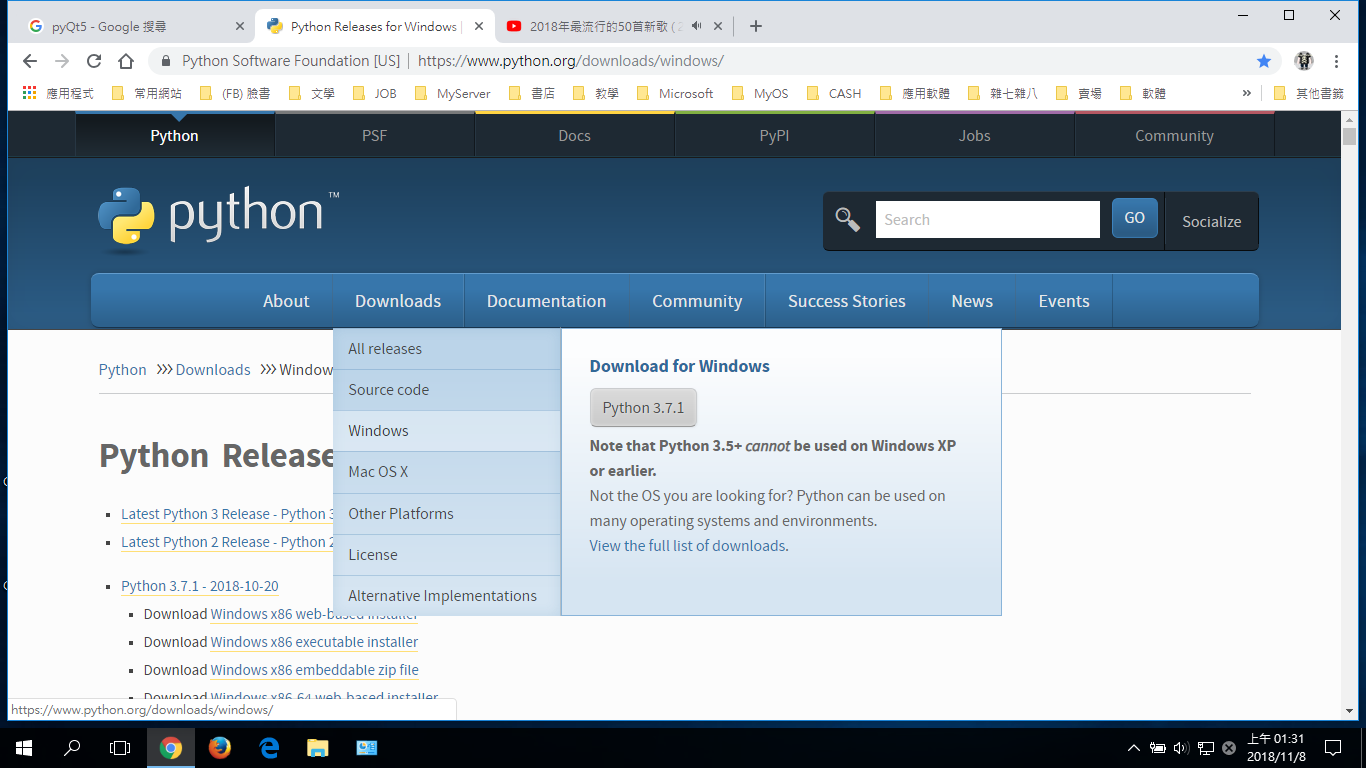This screenshot has width=1366, height=768.
Task: Select Source code in Downloads menu
Action: pyautogui.click(x=447, y=390)
